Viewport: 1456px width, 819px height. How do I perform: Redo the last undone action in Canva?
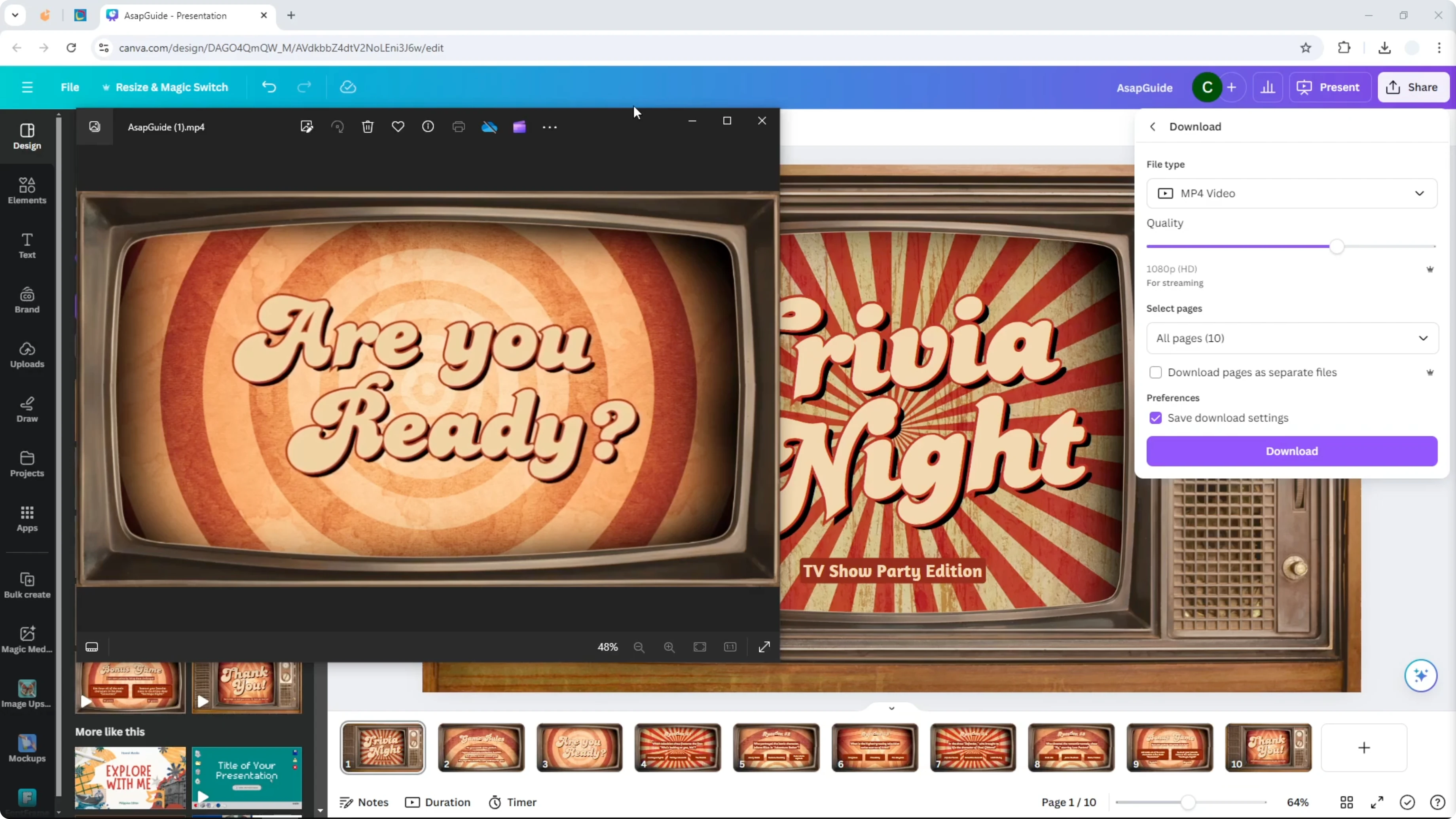pos(304,87)
